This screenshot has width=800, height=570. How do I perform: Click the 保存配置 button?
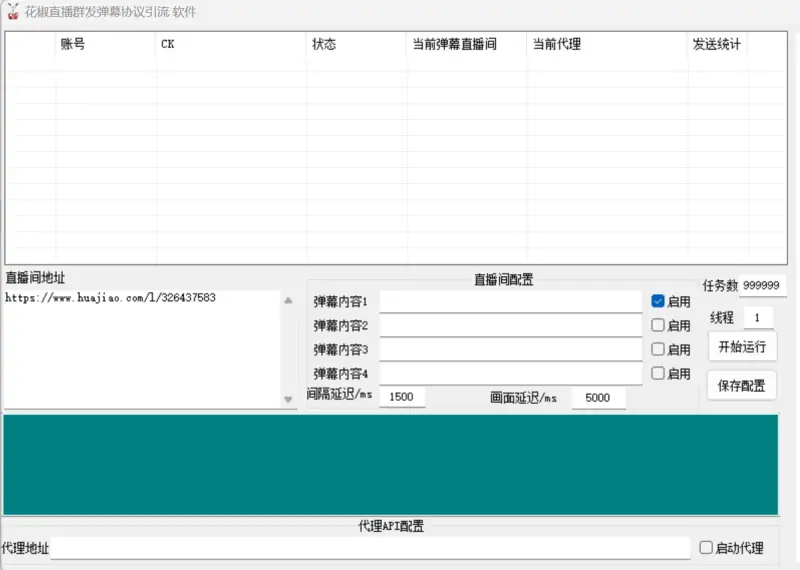coord(741,385)
